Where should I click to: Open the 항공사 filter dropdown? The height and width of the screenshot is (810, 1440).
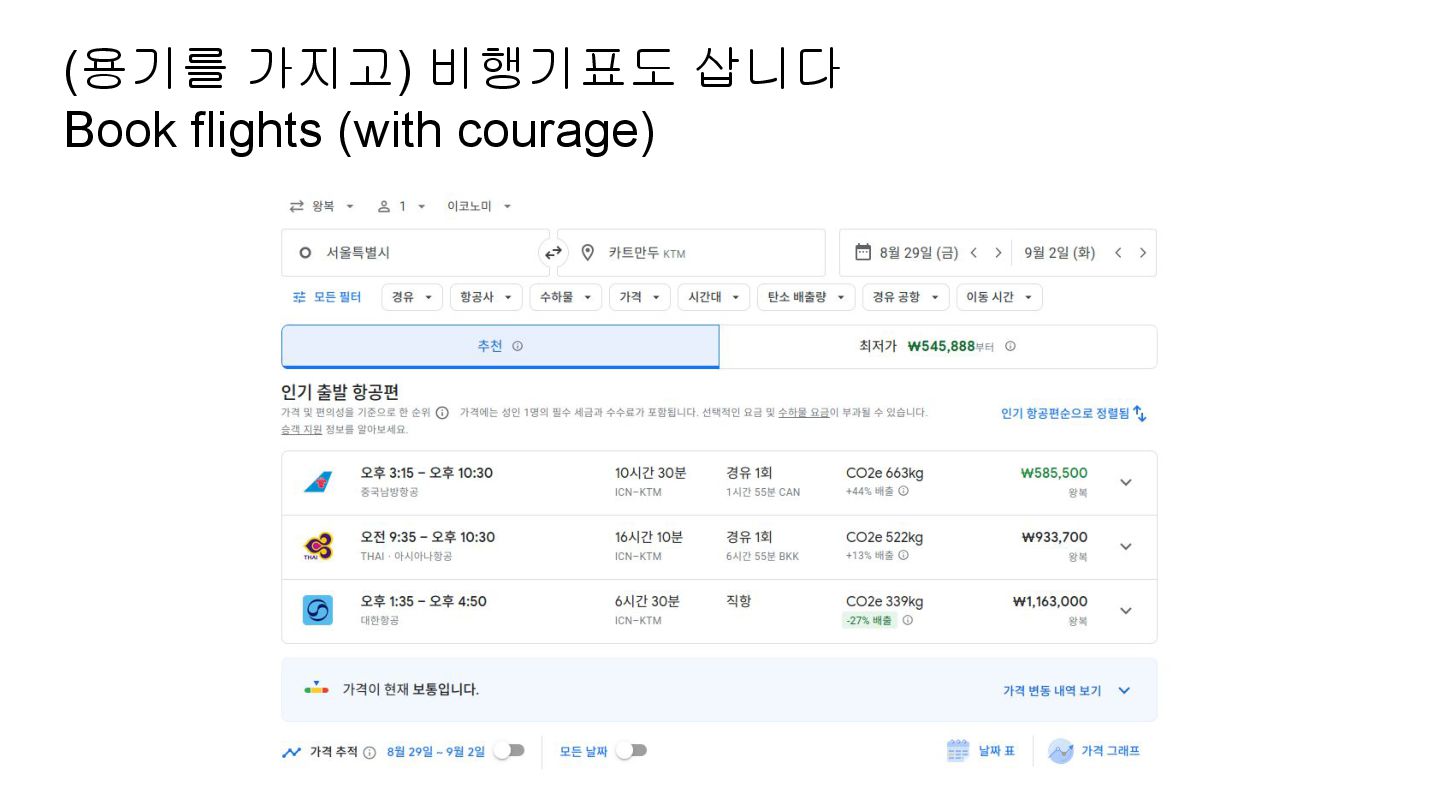pyautogui.click(x=486, y=297)
